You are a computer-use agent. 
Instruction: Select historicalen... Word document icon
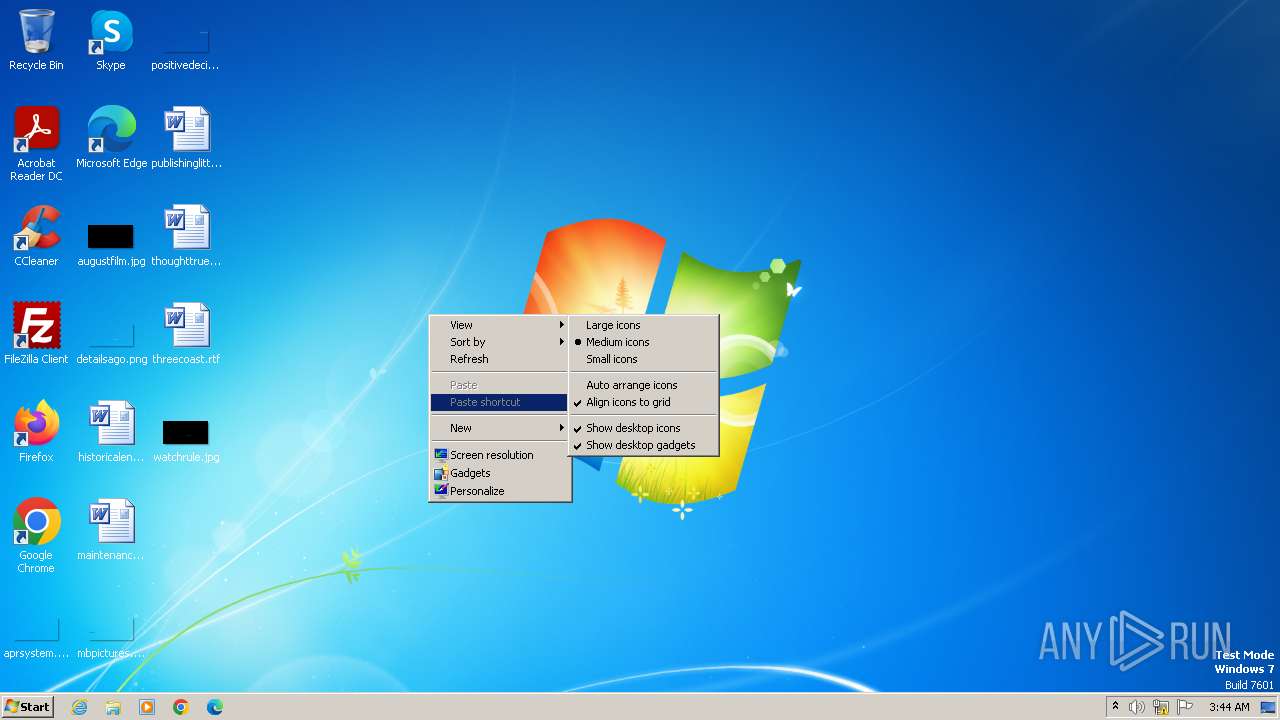111,432
